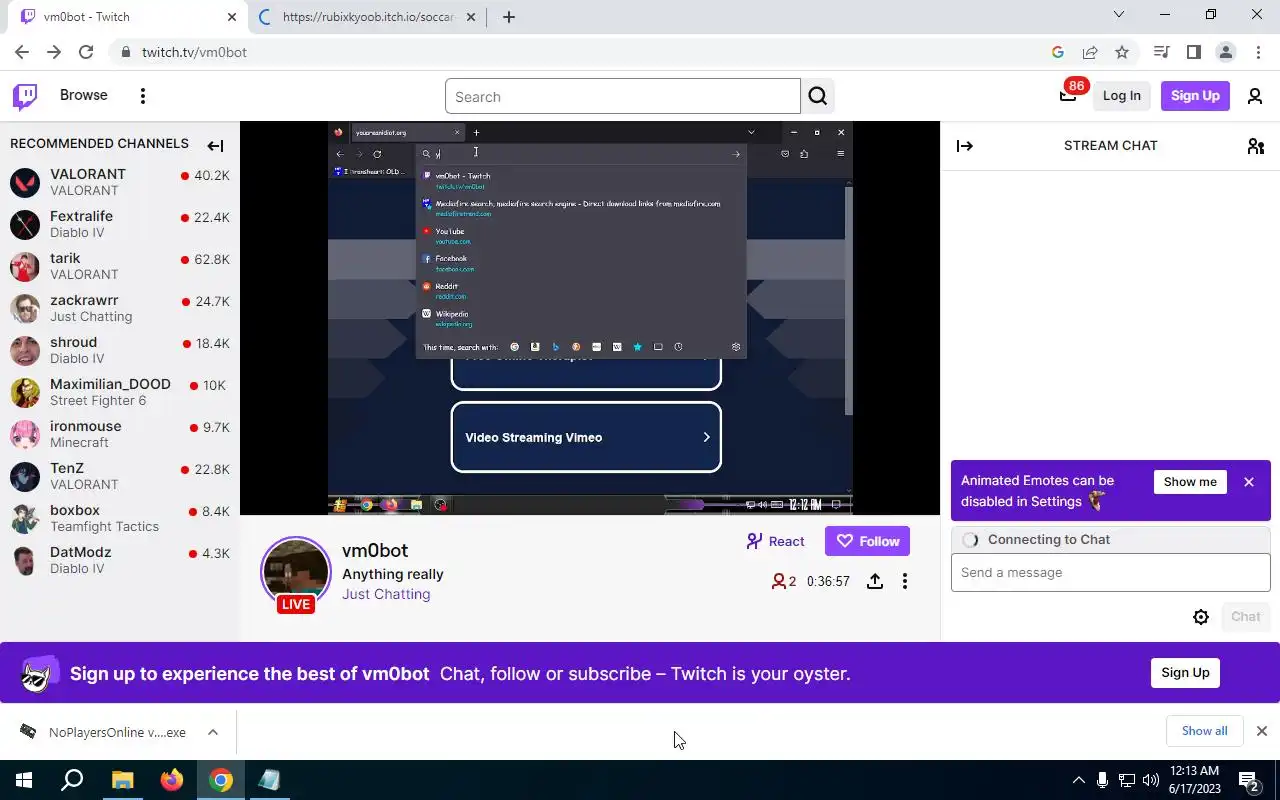Open chat settings gear

[x=1201, y=617]
